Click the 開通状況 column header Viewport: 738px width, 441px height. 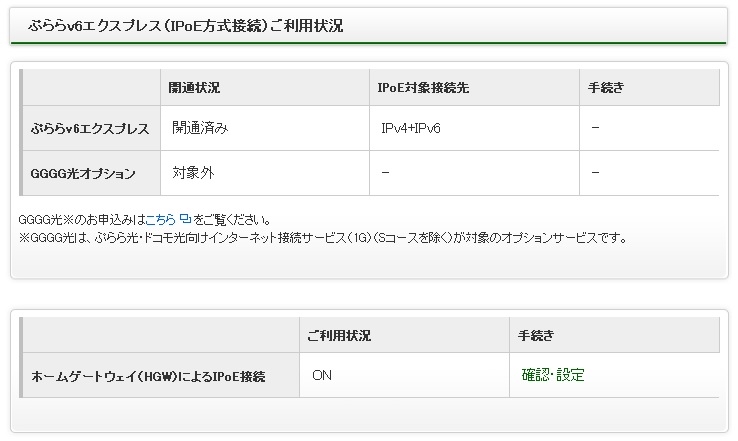click(195, 88)
